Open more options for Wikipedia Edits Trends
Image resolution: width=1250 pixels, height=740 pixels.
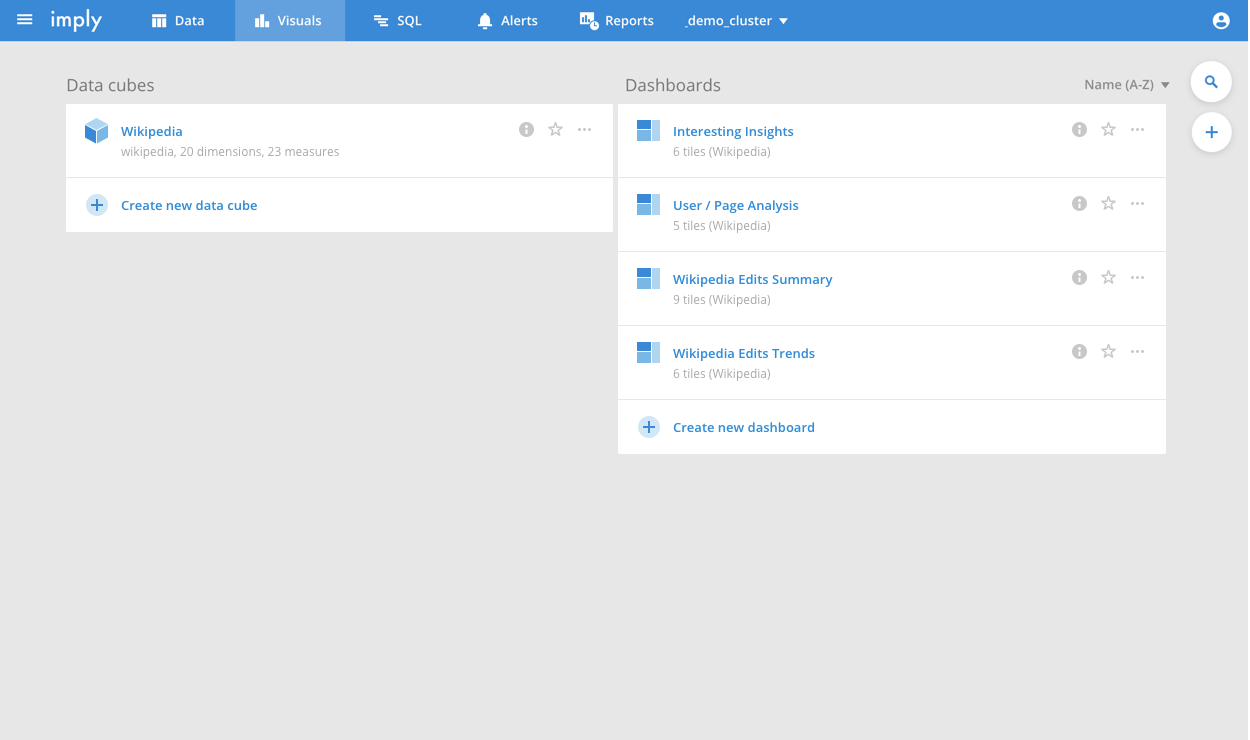click(1138, 351)
